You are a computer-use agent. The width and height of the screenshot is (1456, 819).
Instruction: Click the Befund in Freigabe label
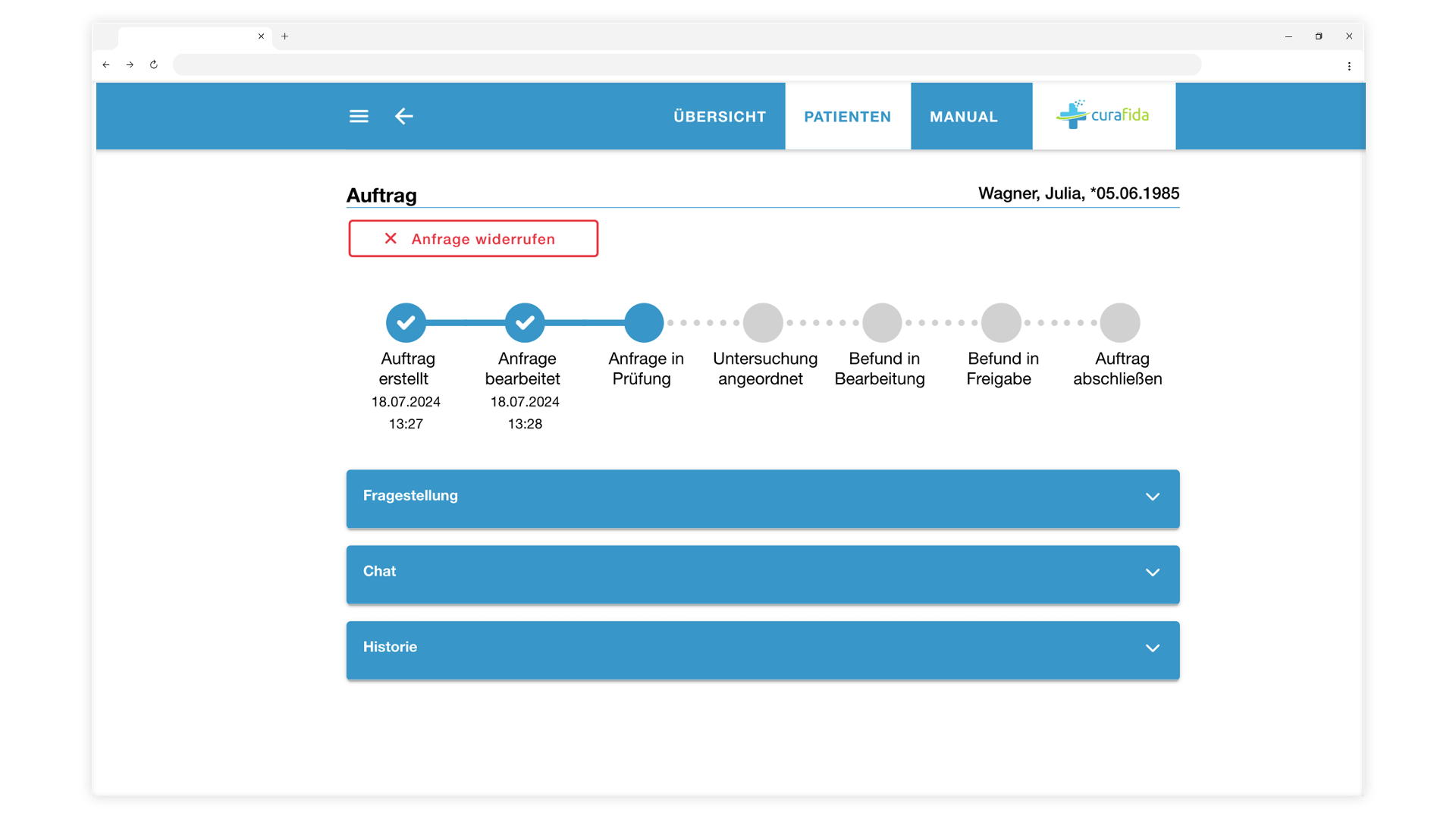click(1002, 369)
